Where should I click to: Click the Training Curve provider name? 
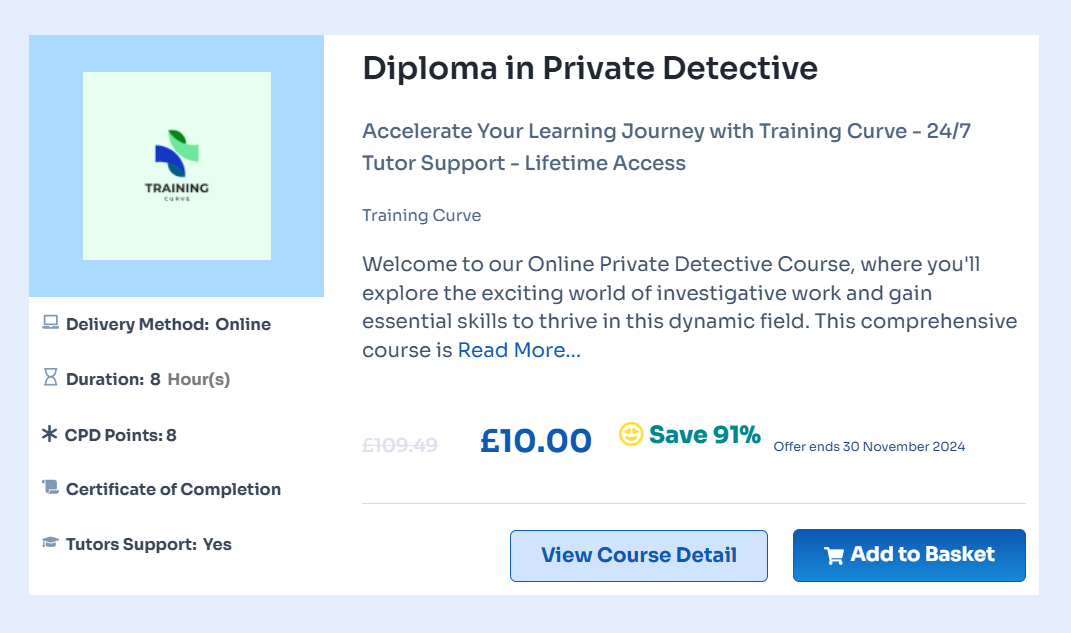[x=421, y=216]
